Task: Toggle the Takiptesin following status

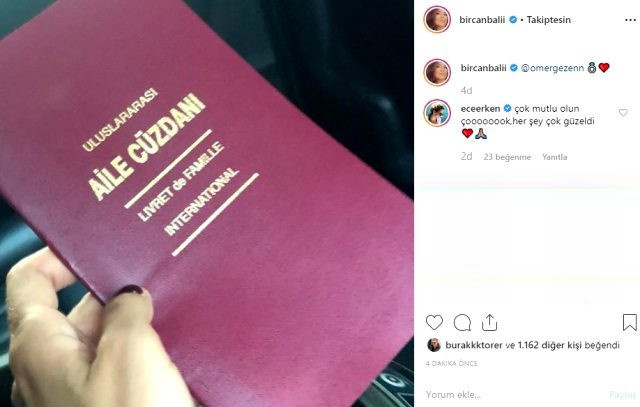Action: pyautogui.click(x=549, y=20)
